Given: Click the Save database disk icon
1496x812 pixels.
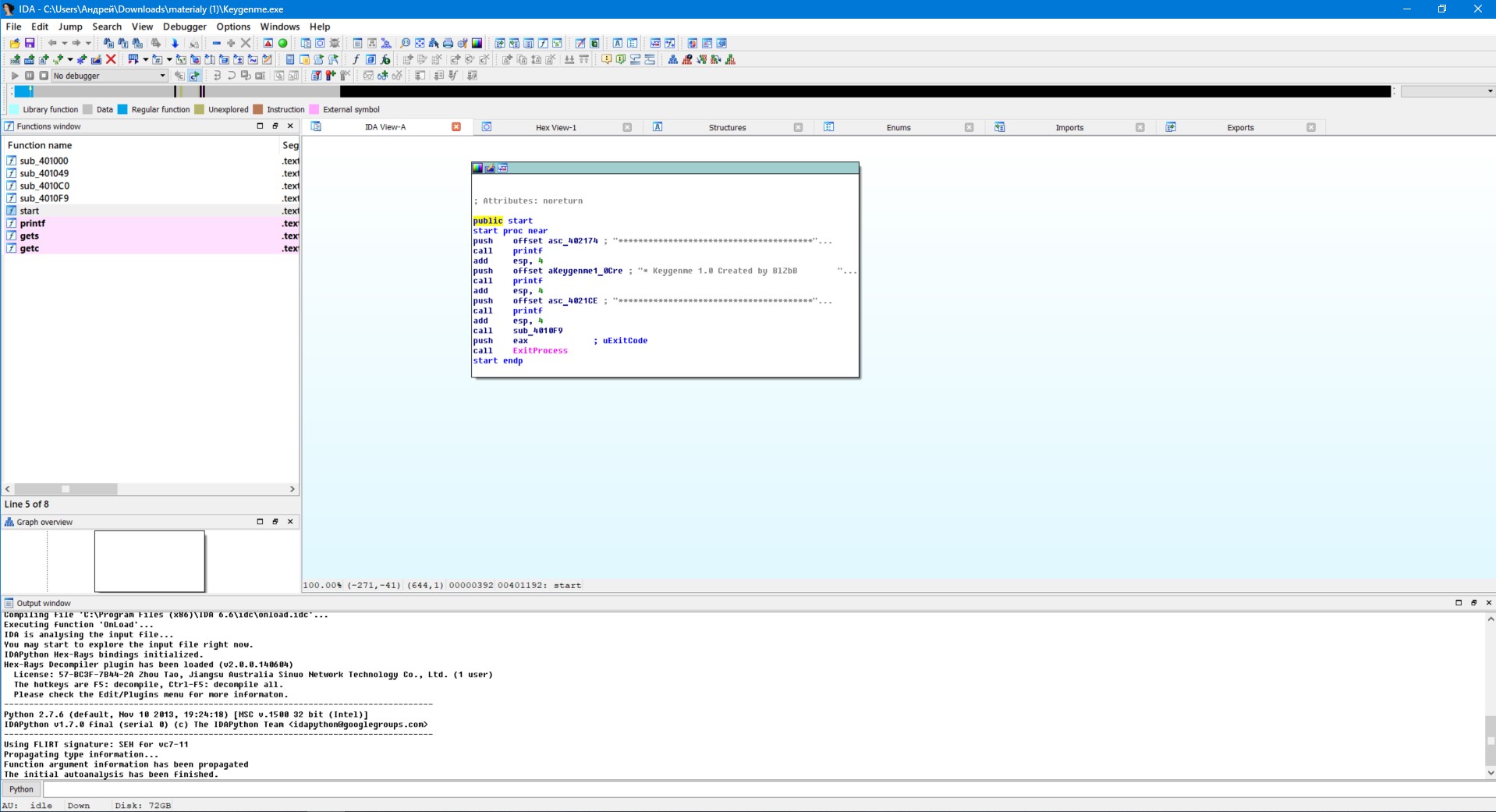Looking at the screenshot, I should pos(30,43).
